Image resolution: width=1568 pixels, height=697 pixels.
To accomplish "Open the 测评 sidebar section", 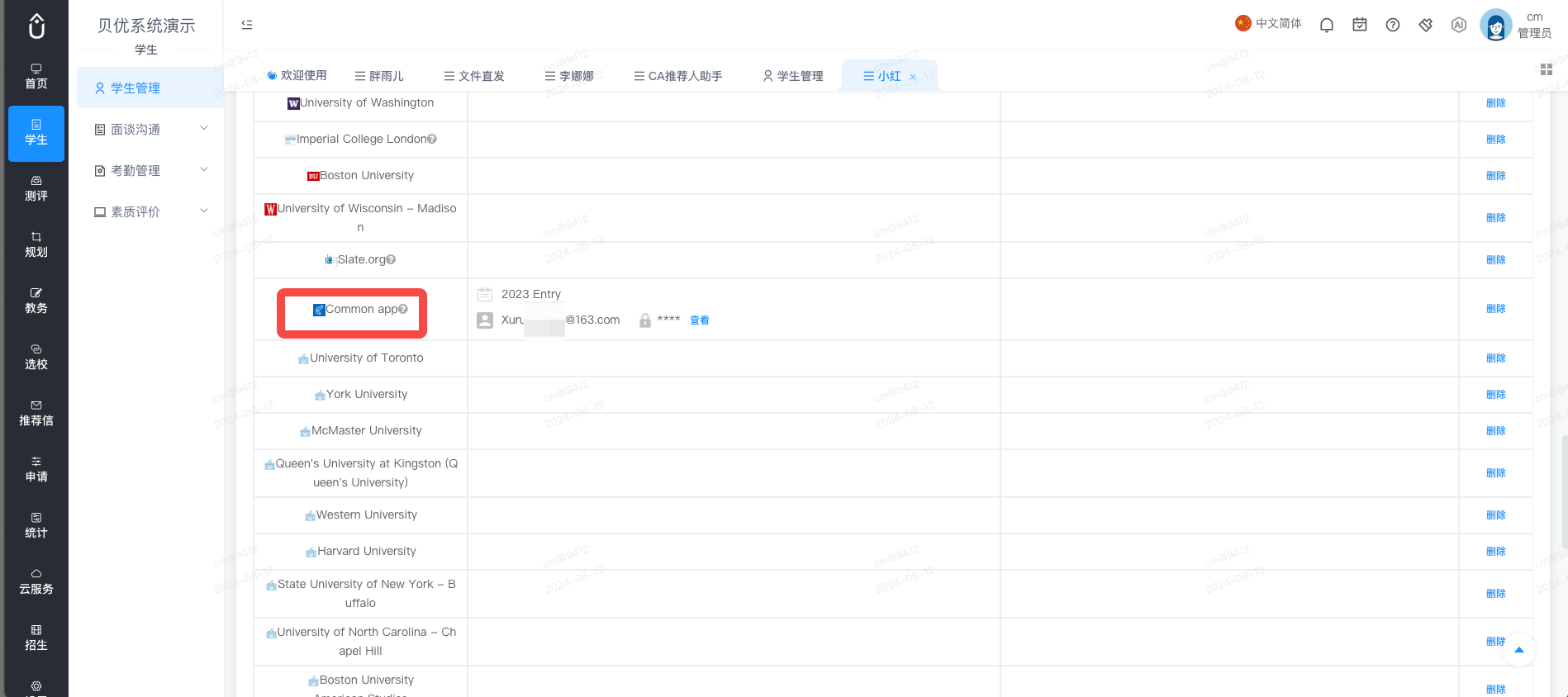I will pos(36,189).
